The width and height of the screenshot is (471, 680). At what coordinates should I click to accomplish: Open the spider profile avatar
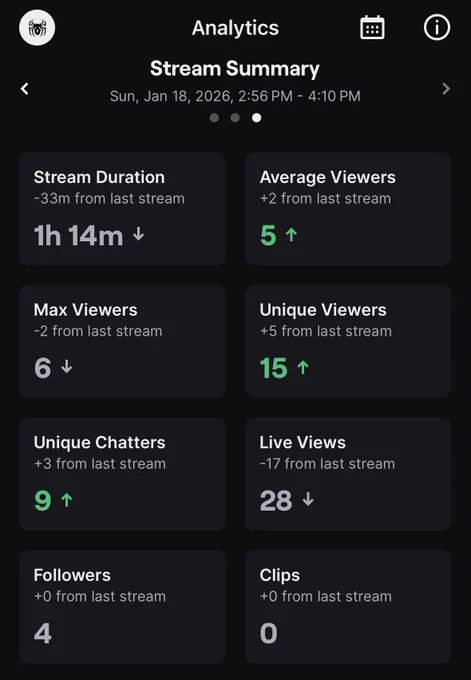click(37, 28)
